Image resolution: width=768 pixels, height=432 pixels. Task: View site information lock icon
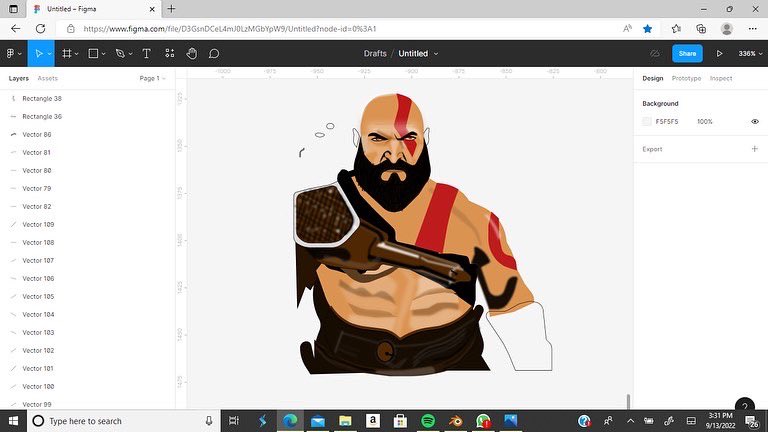(71, 29)
